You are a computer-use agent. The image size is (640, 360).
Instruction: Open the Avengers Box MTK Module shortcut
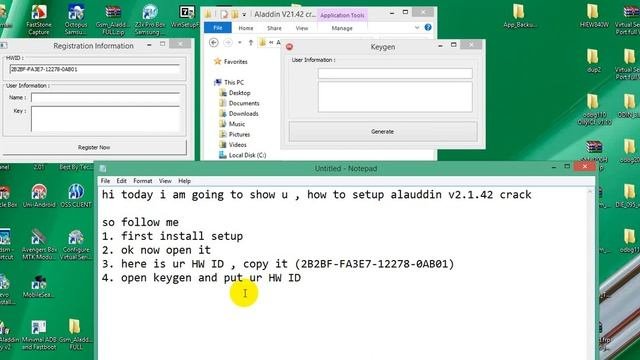[39, 245]
